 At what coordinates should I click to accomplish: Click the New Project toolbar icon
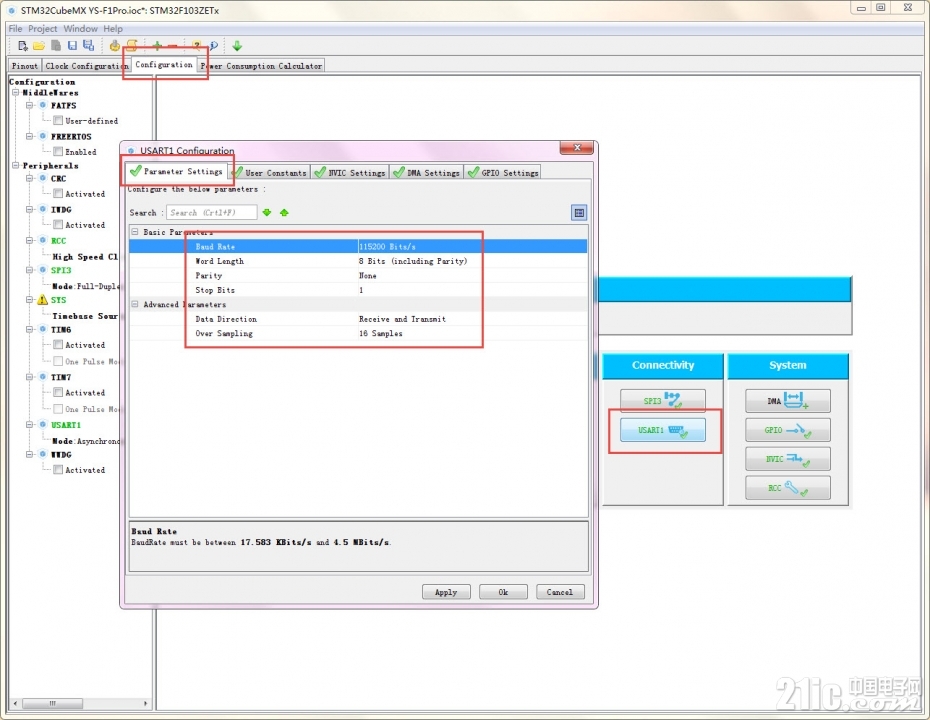pyautogui.click(x=23, y=46)
